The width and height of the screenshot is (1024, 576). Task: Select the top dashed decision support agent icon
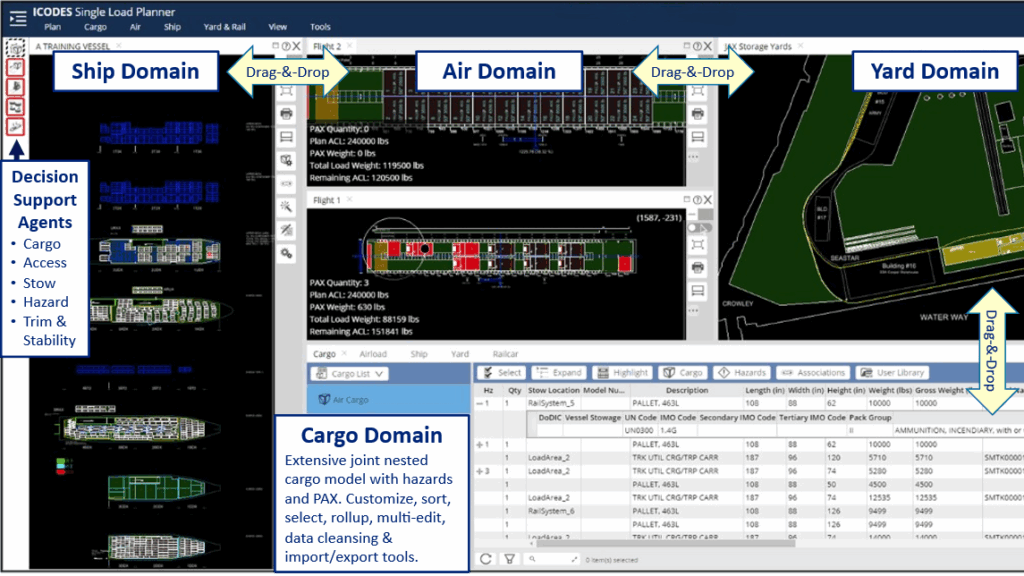point(15,48)
